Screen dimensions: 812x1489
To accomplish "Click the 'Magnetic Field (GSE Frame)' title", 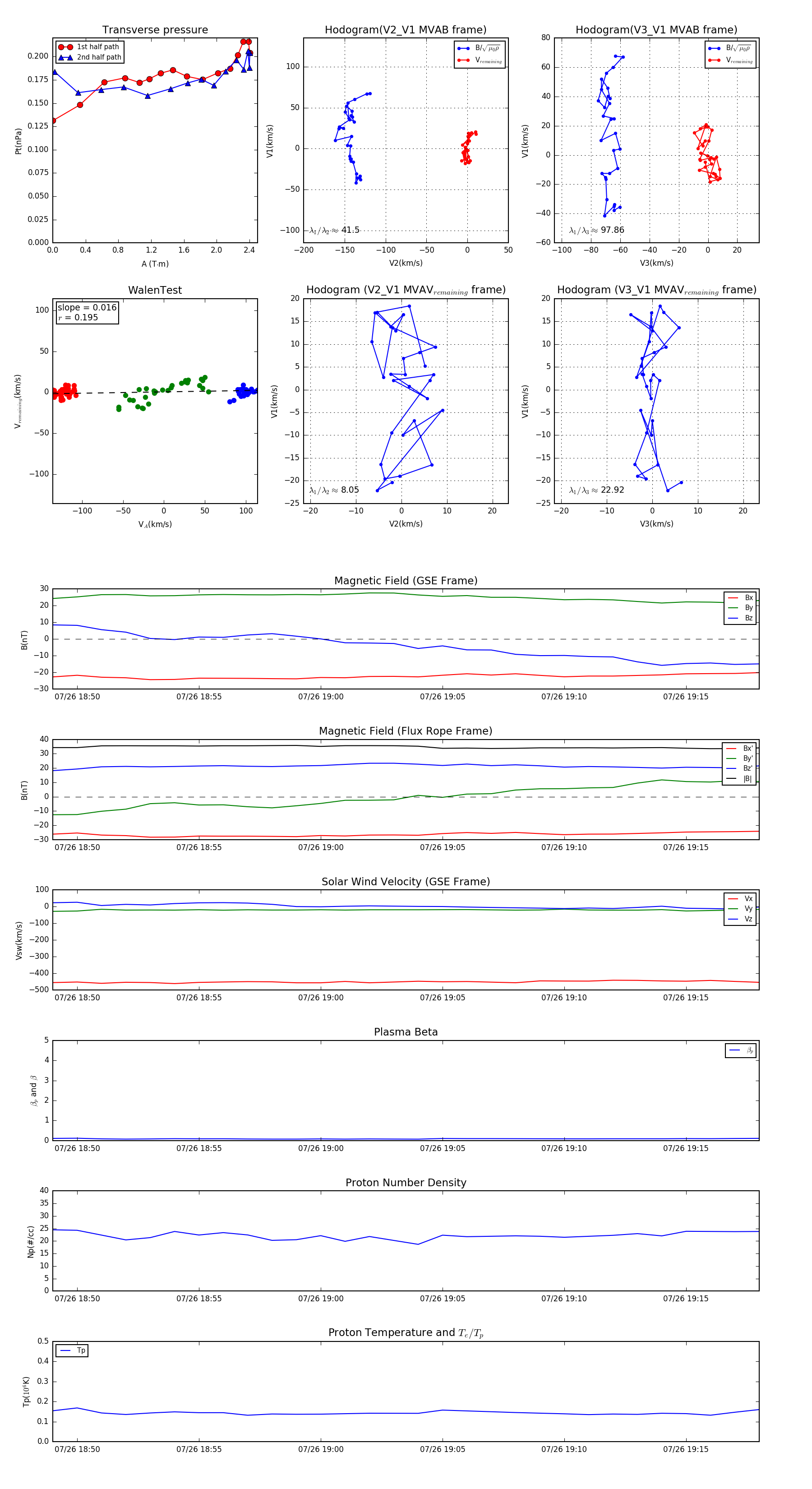I will (406, 581).
